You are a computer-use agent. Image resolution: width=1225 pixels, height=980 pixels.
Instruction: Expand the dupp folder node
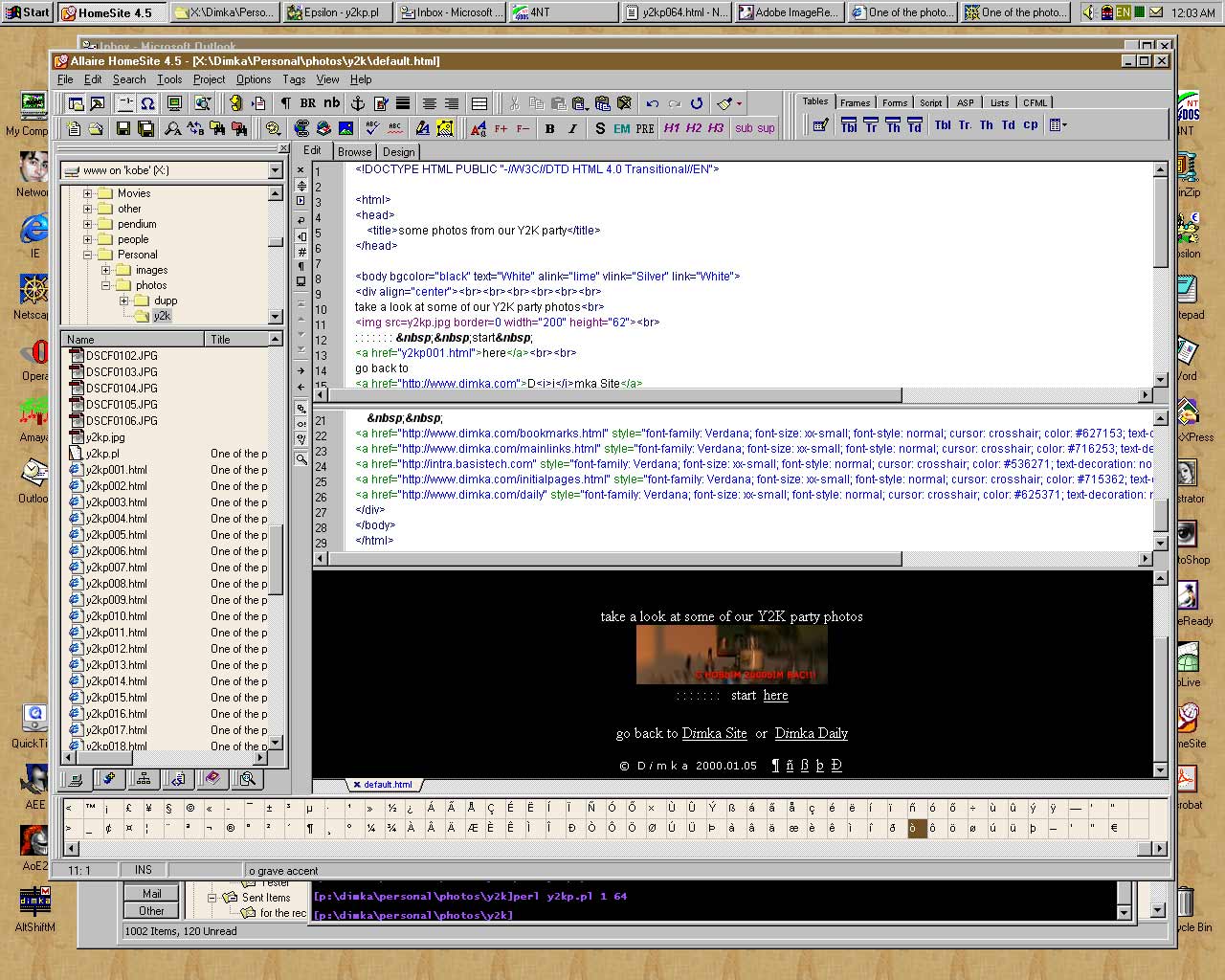(123, 301)
